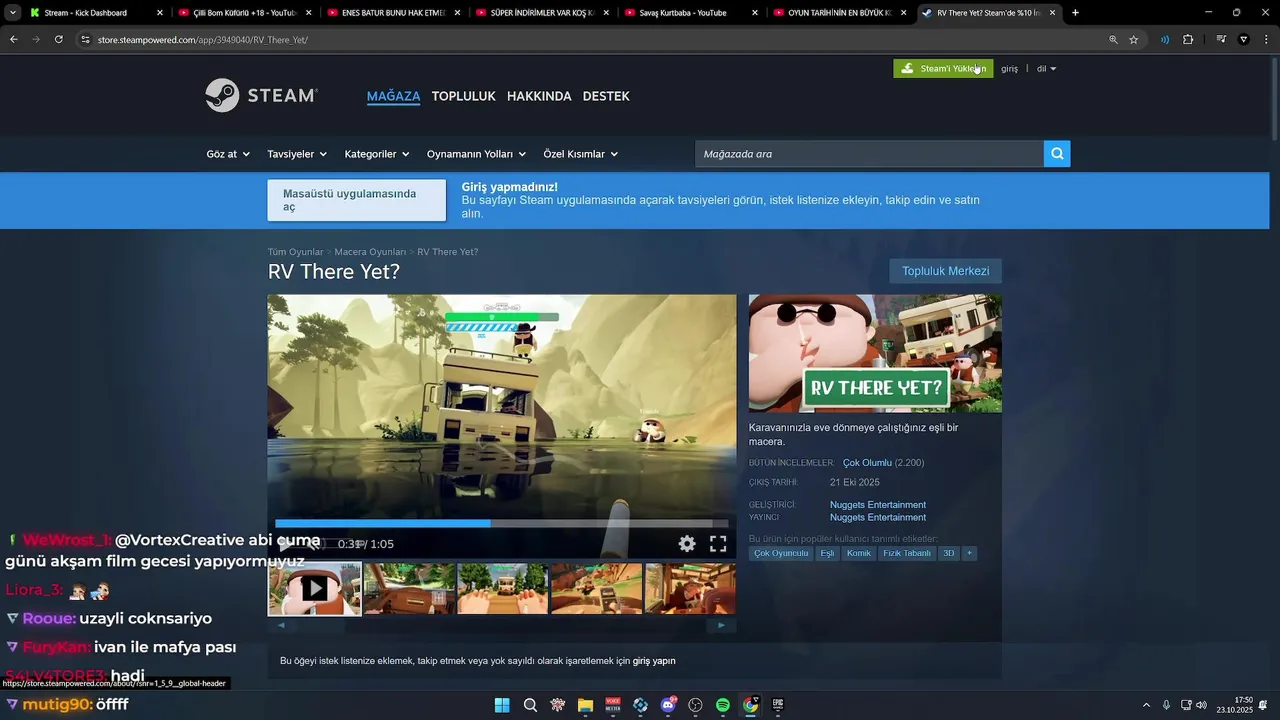The image size is (1280, 720).
Task: Mute the trailer volume icon
Action: click(x=314, y=544)
